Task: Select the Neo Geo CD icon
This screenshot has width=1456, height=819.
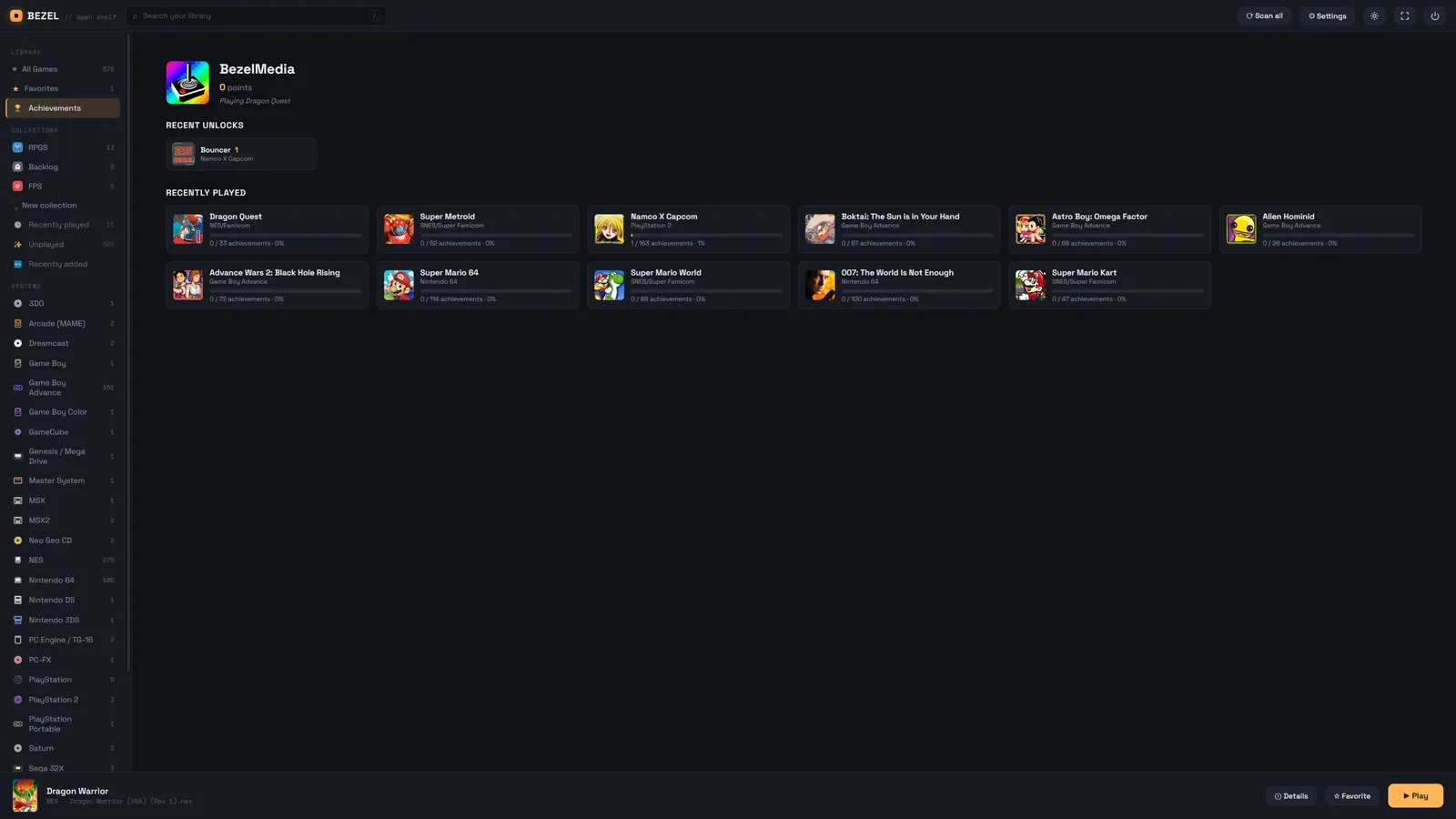Action: (x=17, y=541)
